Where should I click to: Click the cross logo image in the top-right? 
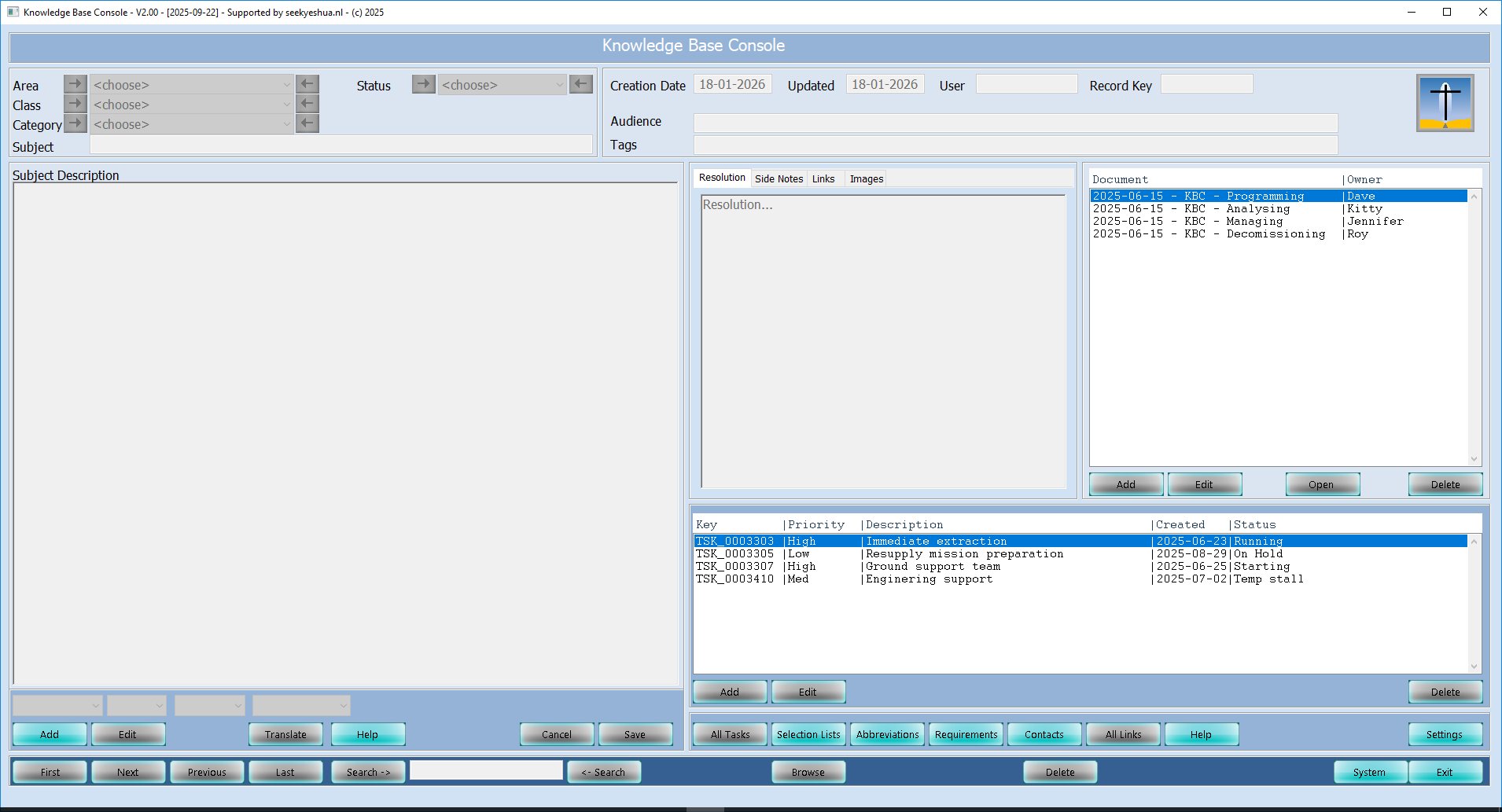coord(1445,103)
